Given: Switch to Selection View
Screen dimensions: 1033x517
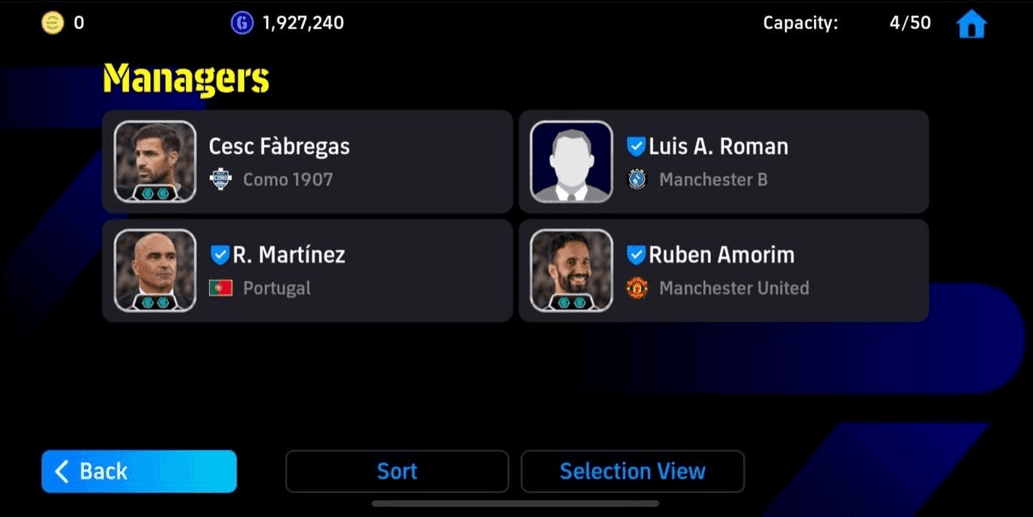Looking at the screenshot, I should click(632, 472).
